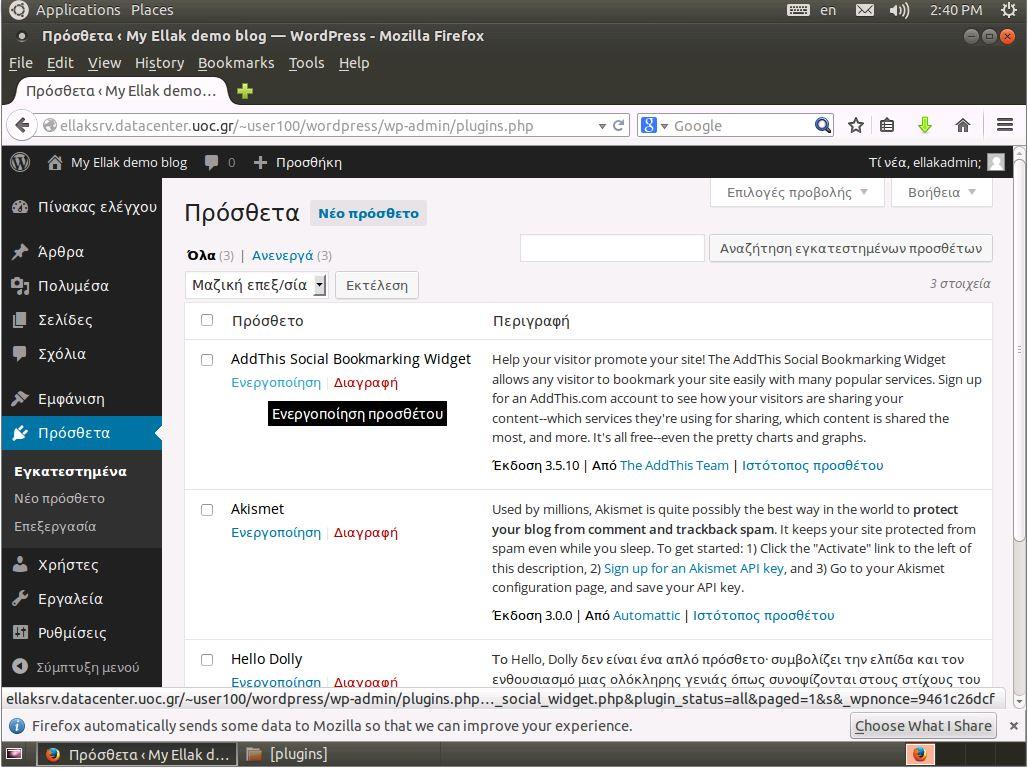Go to Firefox home page icon
The height and width of the screenshot is (769, 1028).
tap(962, 125)
